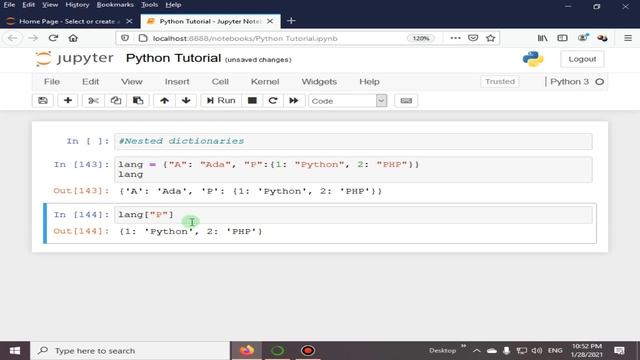Click the red recorder taskbar icon
Screen dimensions: 640x360
click(308, 351)
